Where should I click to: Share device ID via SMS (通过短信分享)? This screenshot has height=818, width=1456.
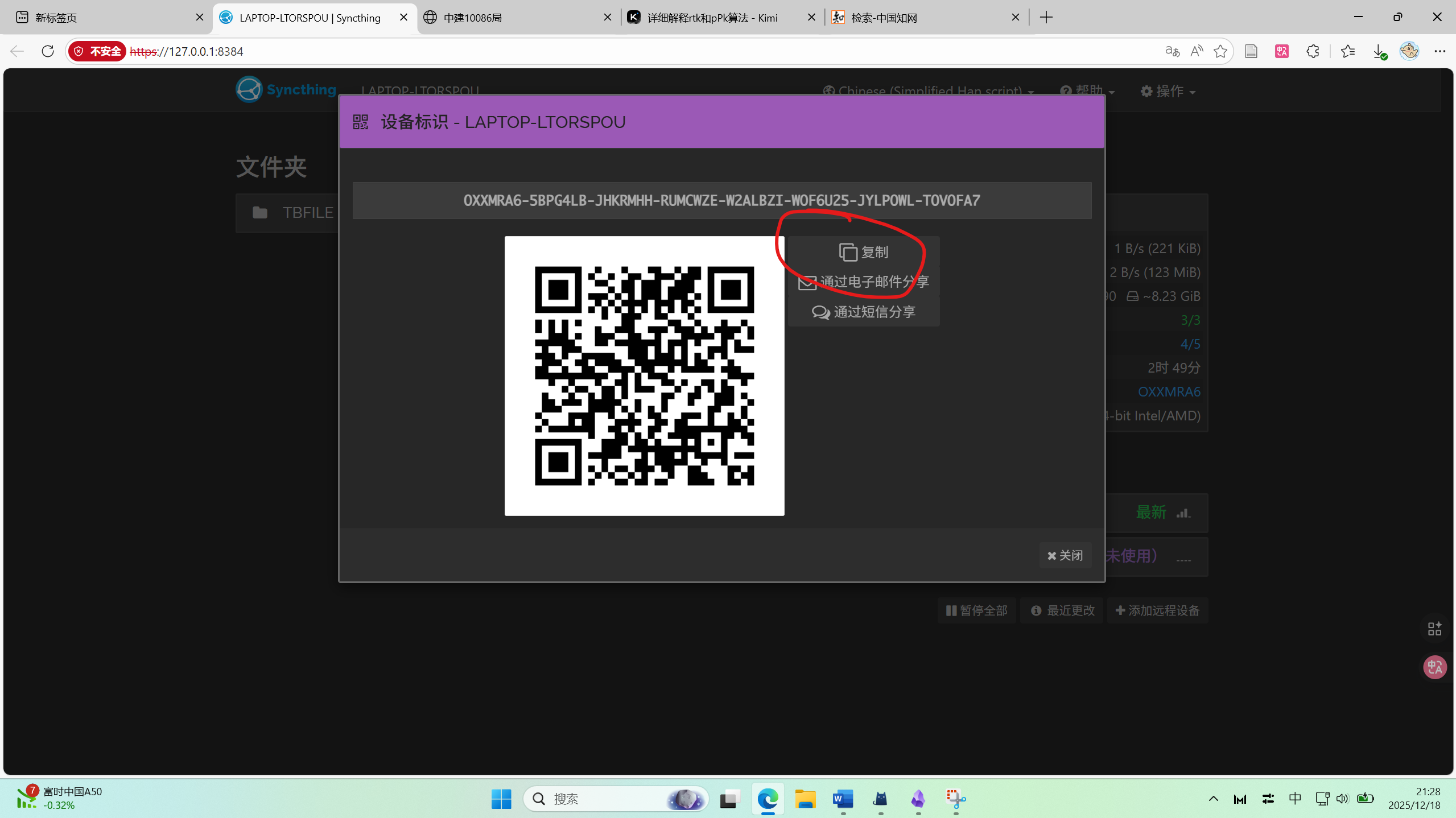(x=863, y=312)
